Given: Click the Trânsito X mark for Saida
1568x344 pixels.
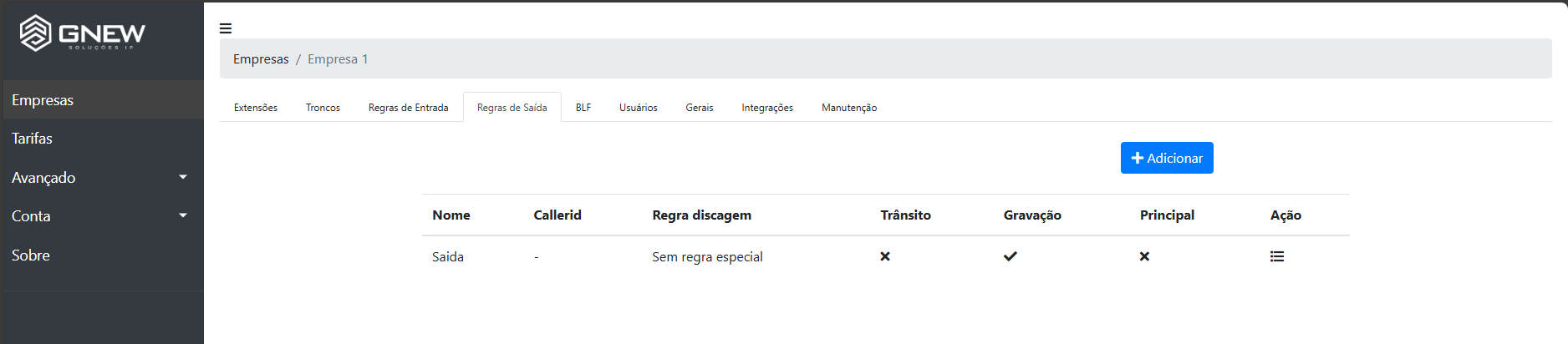Looking at the screenshot, I should [x=885, y=256].
